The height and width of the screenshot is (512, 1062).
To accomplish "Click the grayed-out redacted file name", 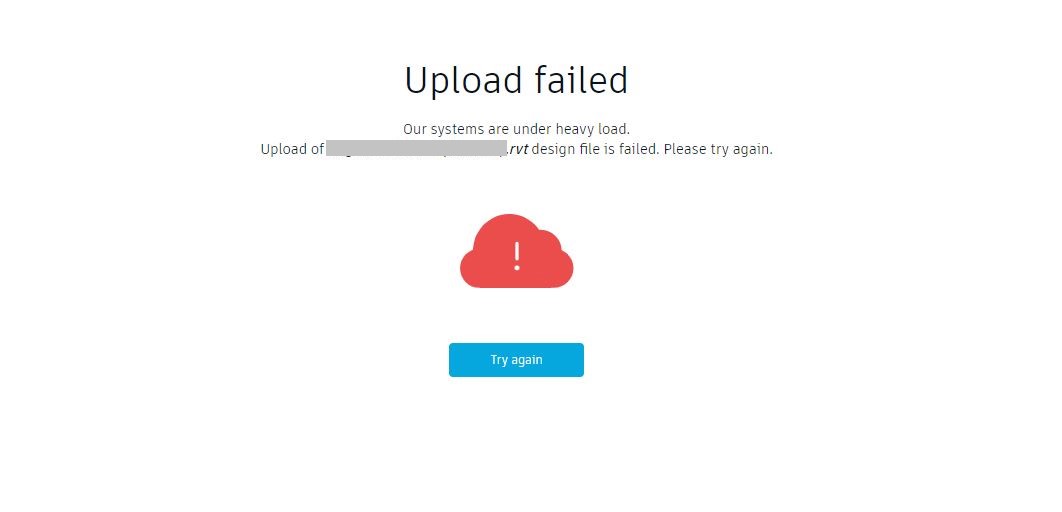I will [x=417, y=148].
